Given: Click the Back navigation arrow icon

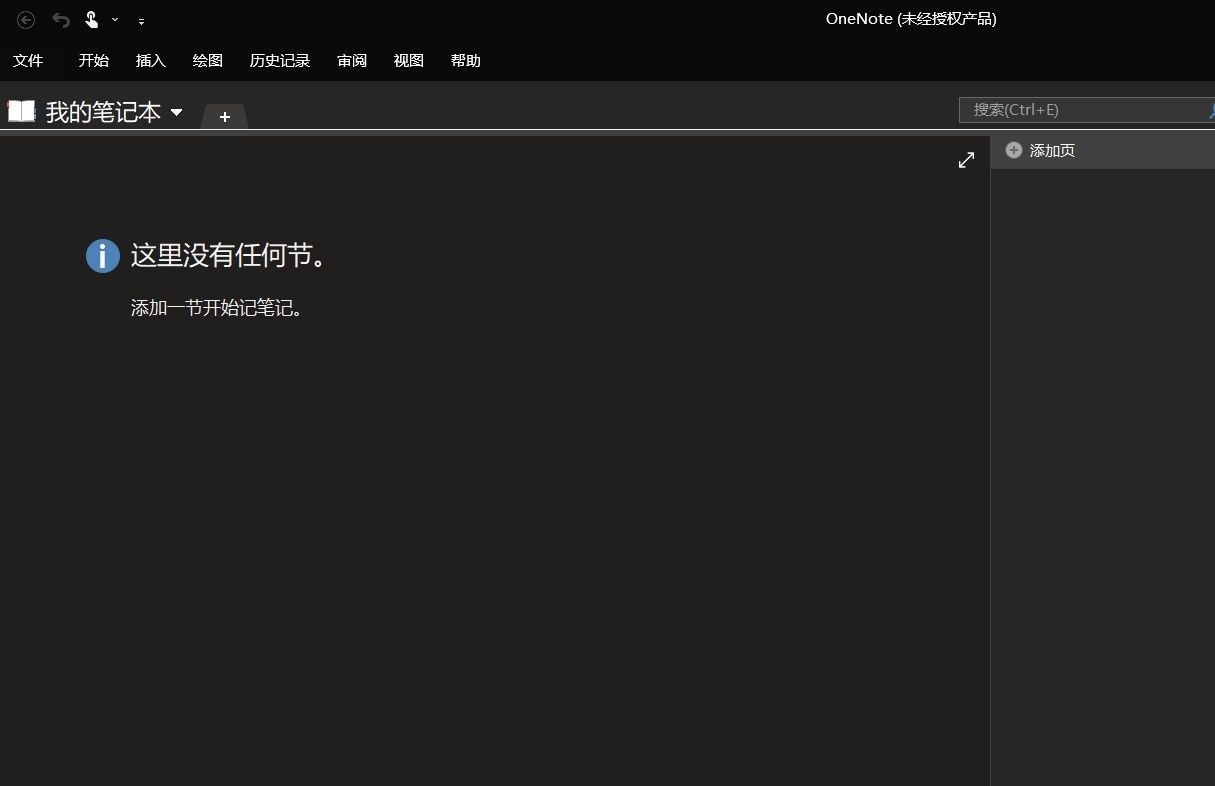Looking at the screenshot, I should click(x=27, y=20).
